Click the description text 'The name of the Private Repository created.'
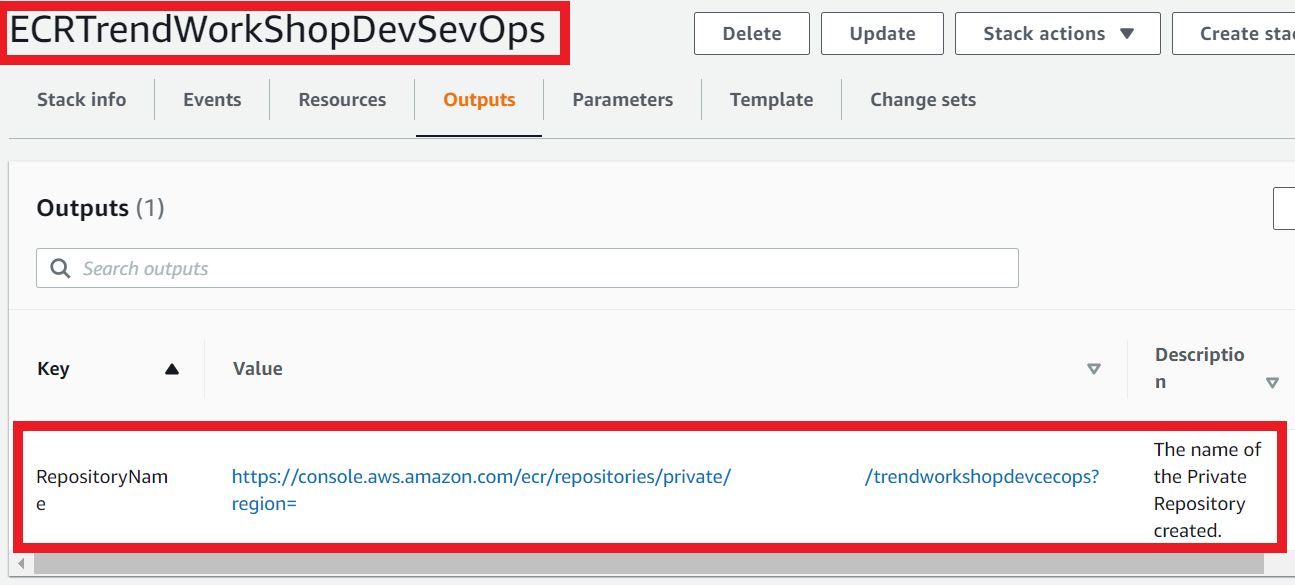 (1208, 490)
